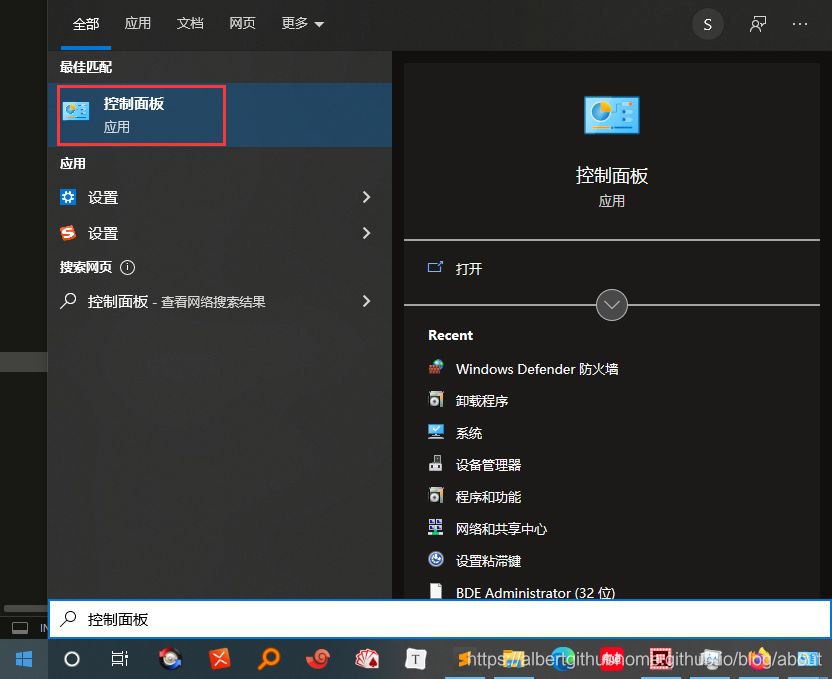
Task: Click the 程序和功能 icon
Action: tap(436, 495)
